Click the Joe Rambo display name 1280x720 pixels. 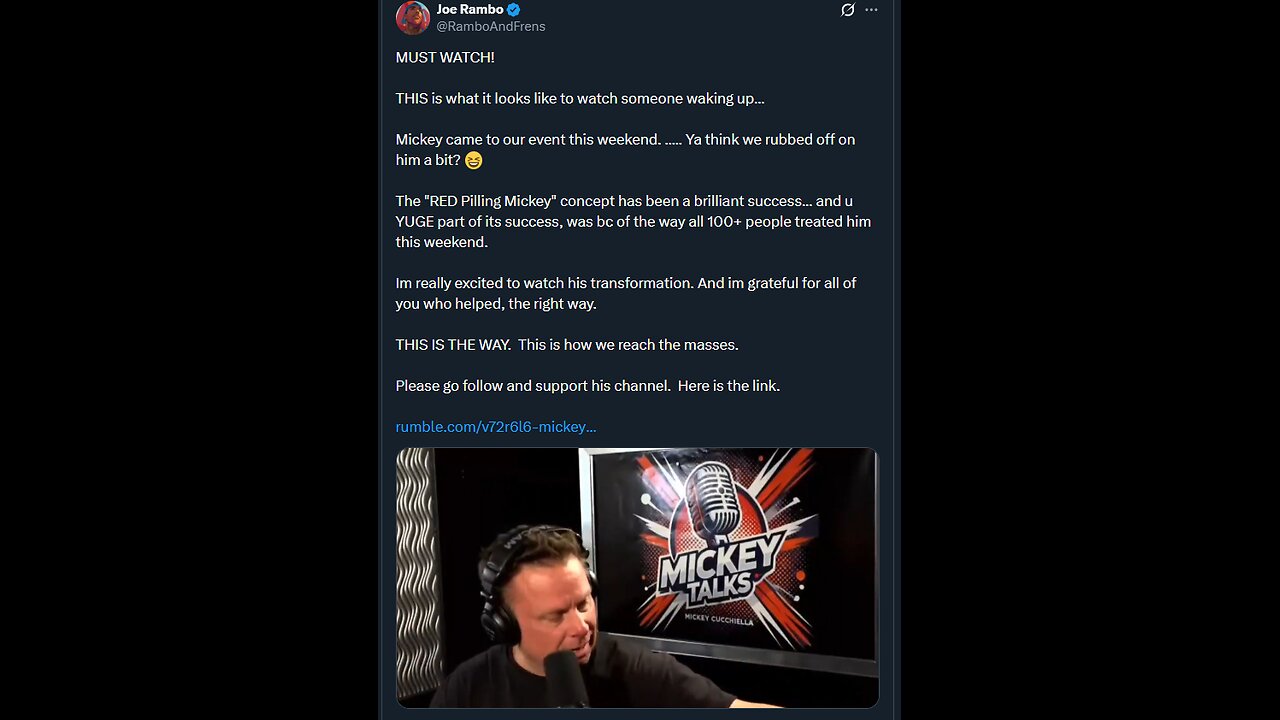[470, 10]
